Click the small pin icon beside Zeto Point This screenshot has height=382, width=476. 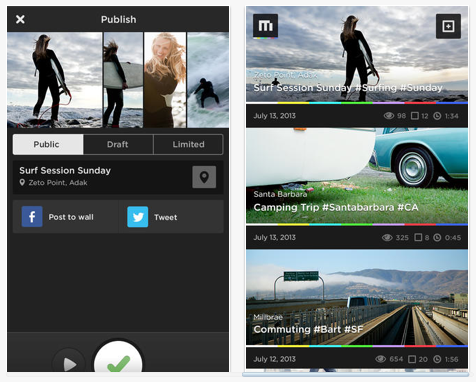pyautogui.click(x=22, y=183)
